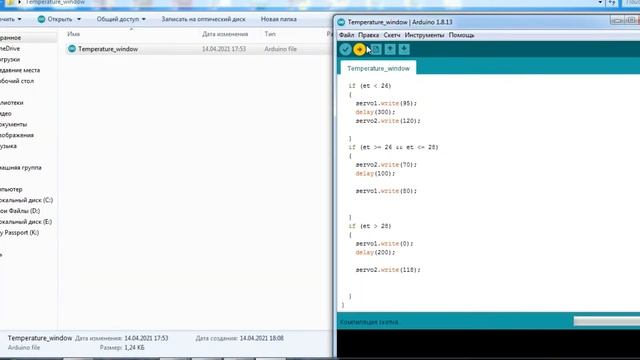
Task: Click the file date 14.04.2021 17:53 cell
Action: coord(224,49)
